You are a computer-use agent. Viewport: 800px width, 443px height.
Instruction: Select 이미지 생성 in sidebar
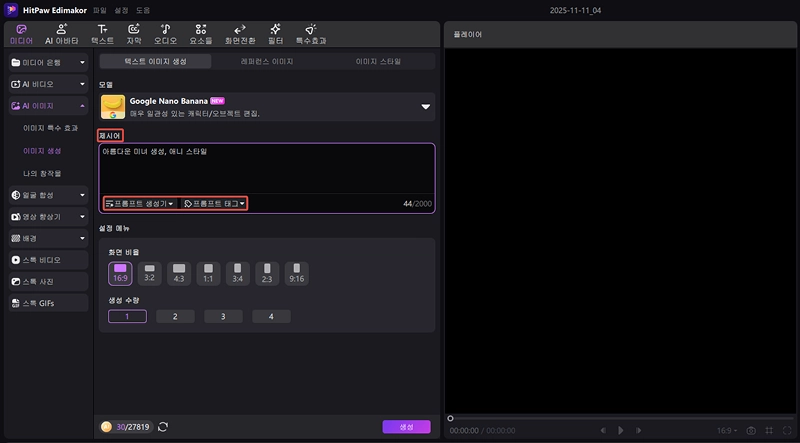pos(42,151)
